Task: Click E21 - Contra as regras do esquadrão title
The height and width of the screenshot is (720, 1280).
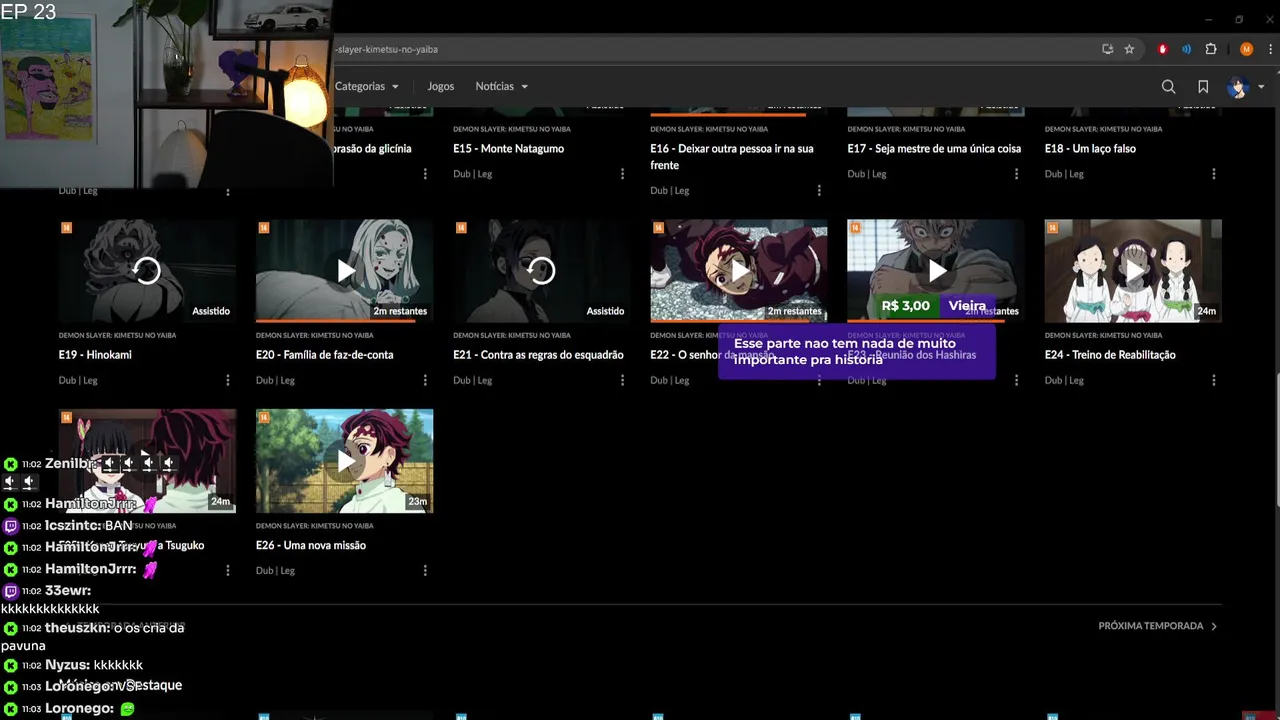Action: tap(538, 355)
